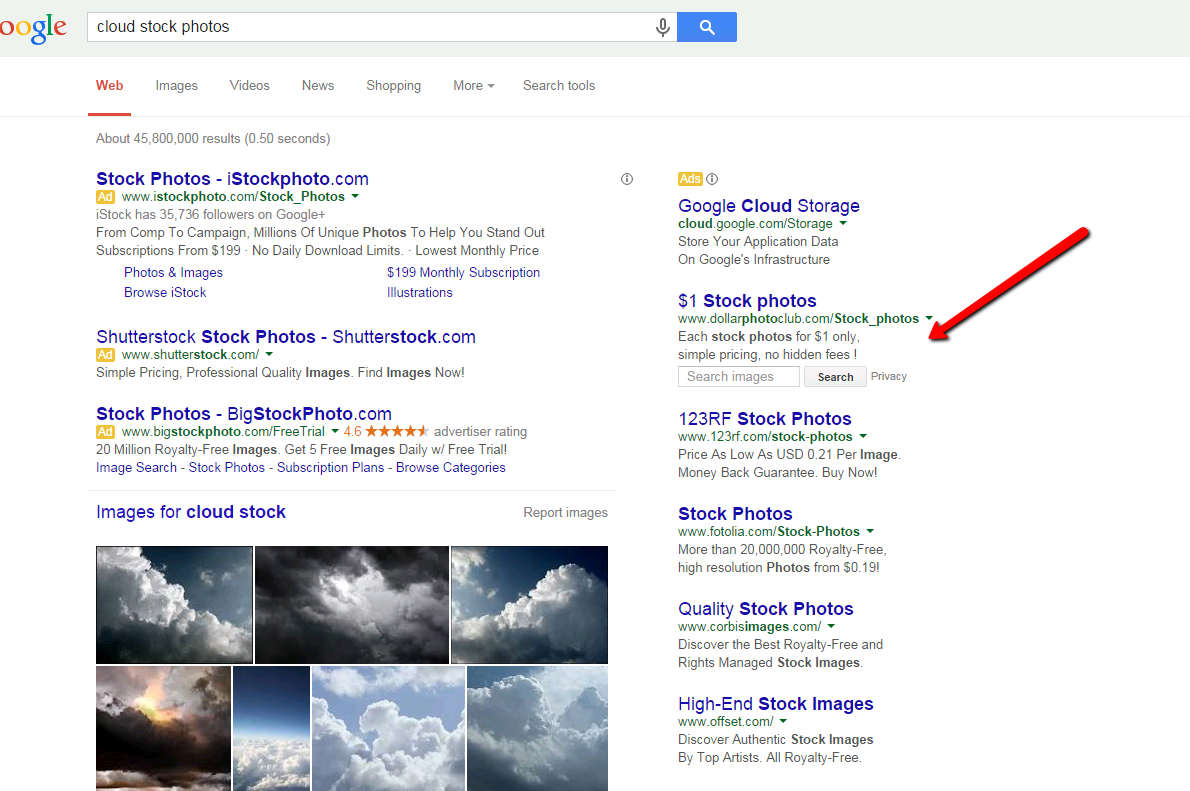Image resolution: width=1190 pixels, height=791 pixels.
Task: Open the Google Cloud Storage ad link
Action: coord(768,206)
